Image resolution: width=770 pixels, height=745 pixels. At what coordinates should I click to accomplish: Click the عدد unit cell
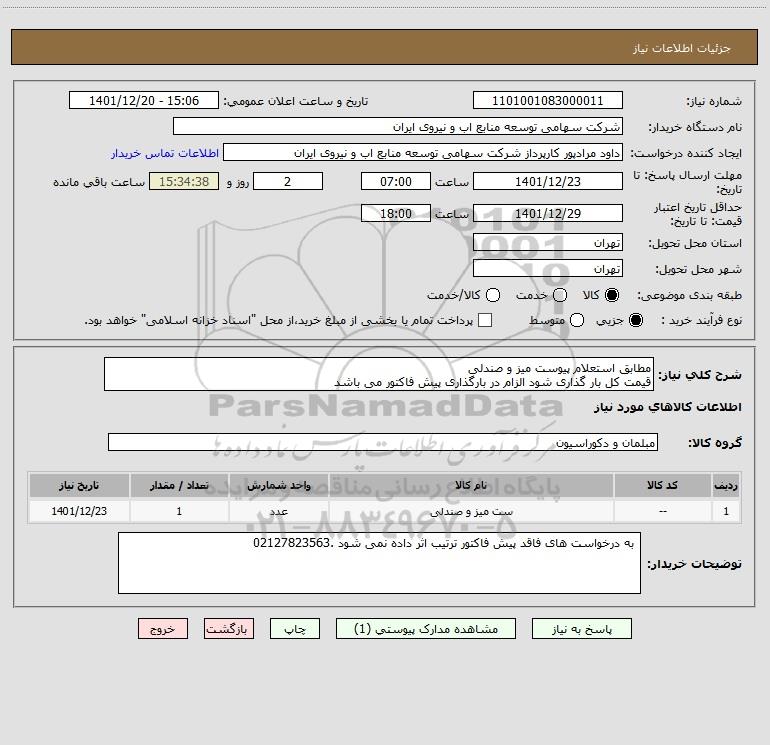278,511
